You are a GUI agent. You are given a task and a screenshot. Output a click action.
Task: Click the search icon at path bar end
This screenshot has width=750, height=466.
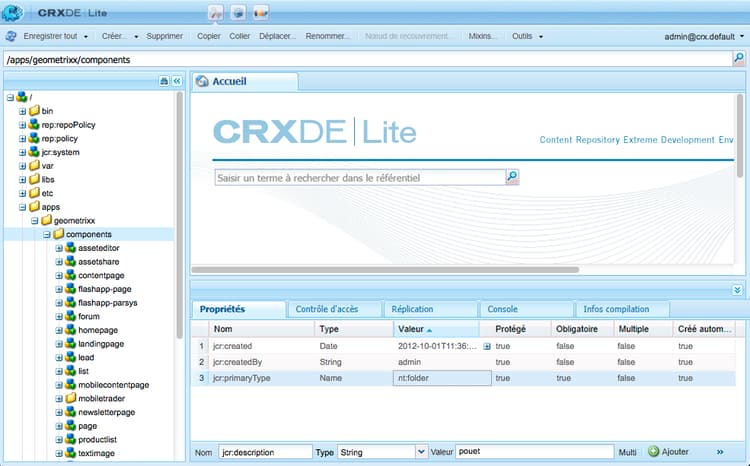(x=739, y=59)
